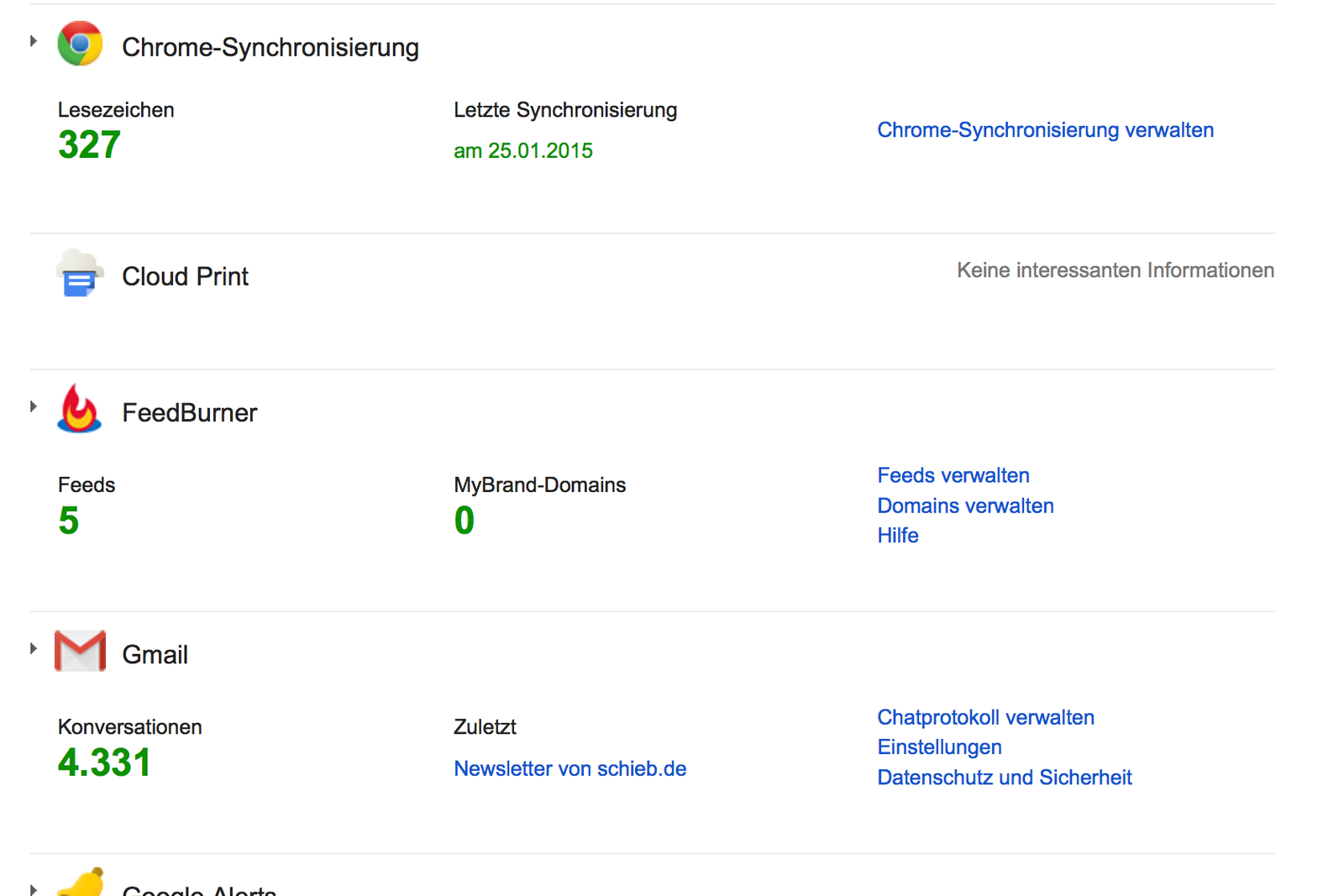This screenshot has width=1344, height=896.
Task: Click the bookmark count 327
Action: (x=89, y=144)
